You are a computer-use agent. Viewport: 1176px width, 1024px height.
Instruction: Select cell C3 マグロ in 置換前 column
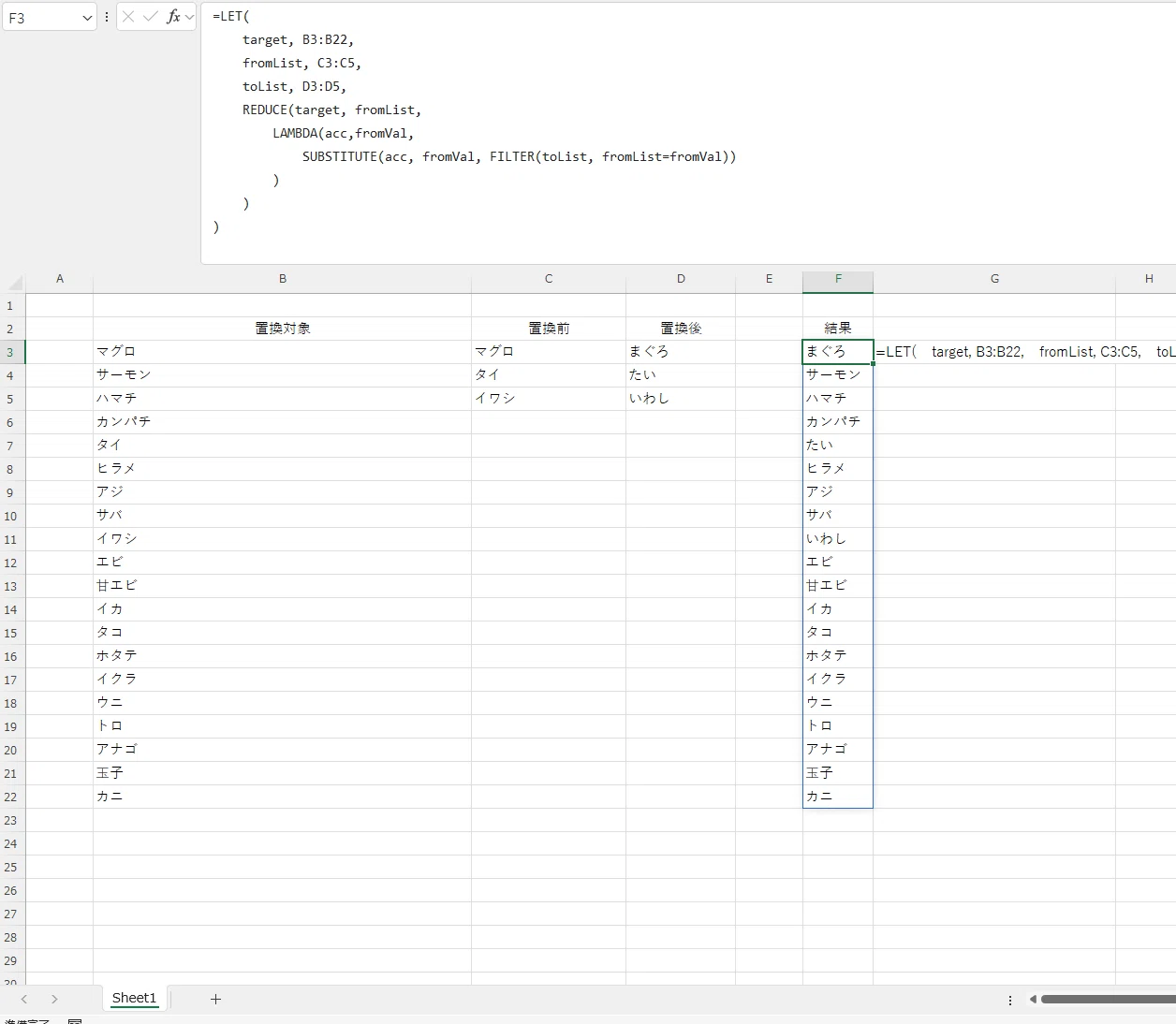point(549,352)
